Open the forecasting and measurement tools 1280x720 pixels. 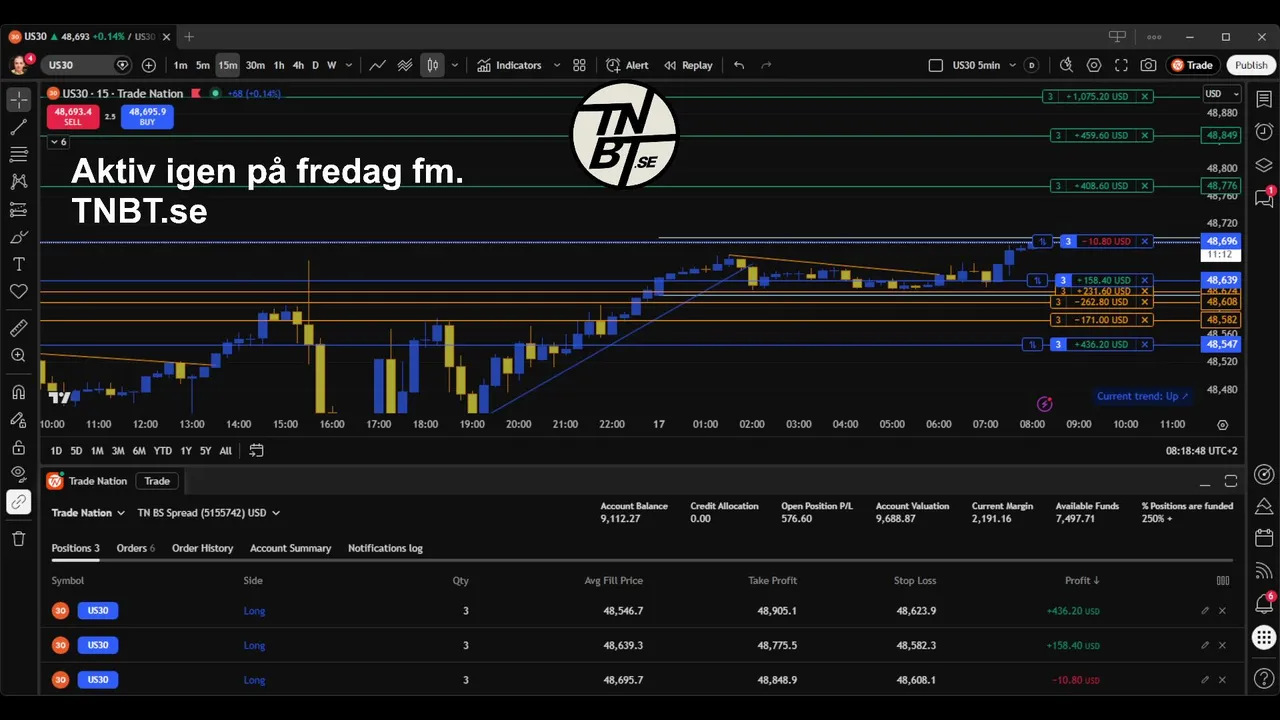(x=18, y=210)
